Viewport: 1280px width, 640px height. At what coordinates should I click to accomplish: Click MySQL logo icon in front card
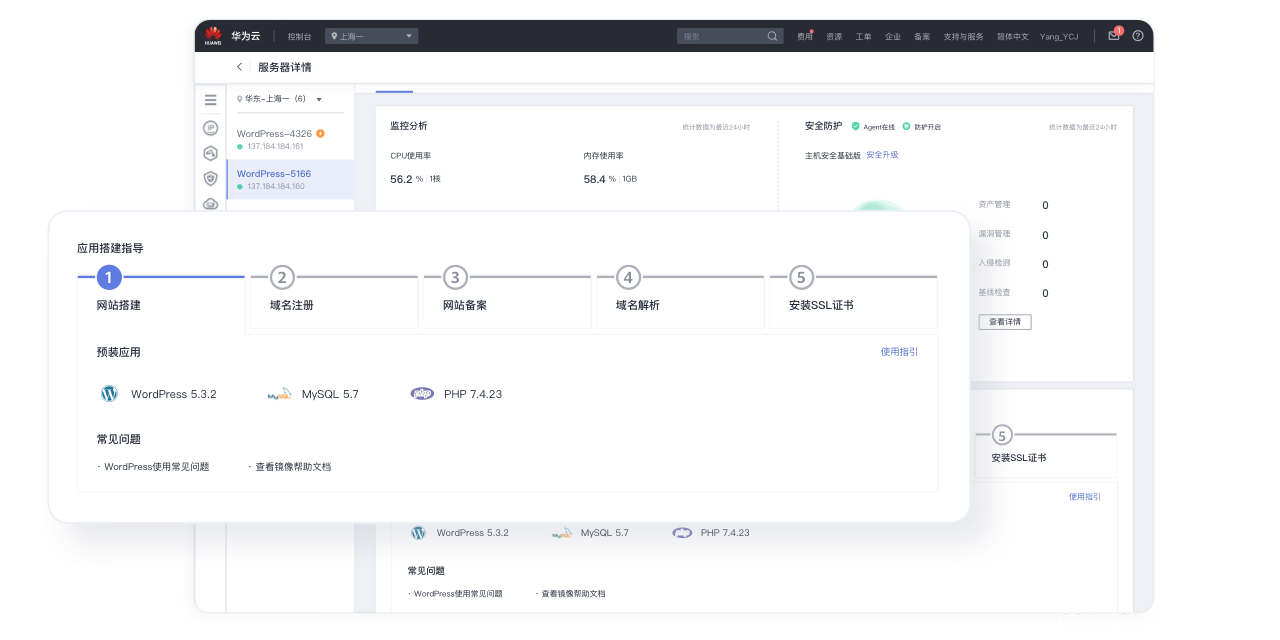(280, 394)
